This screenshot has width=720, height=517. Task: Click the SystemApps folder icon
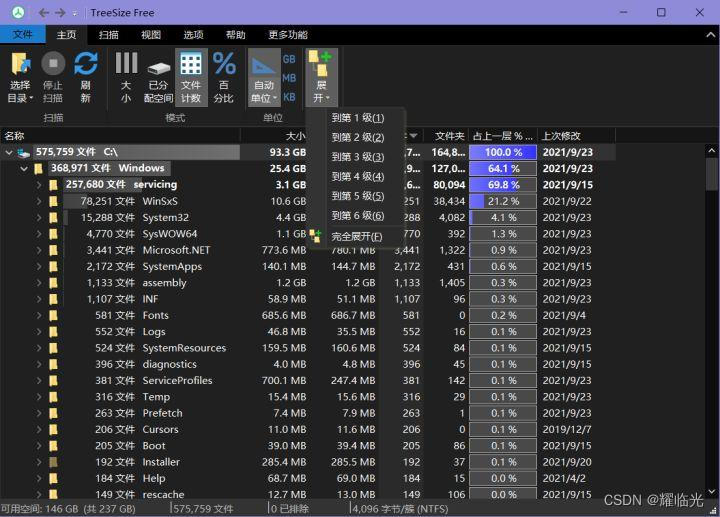[53, 266]
